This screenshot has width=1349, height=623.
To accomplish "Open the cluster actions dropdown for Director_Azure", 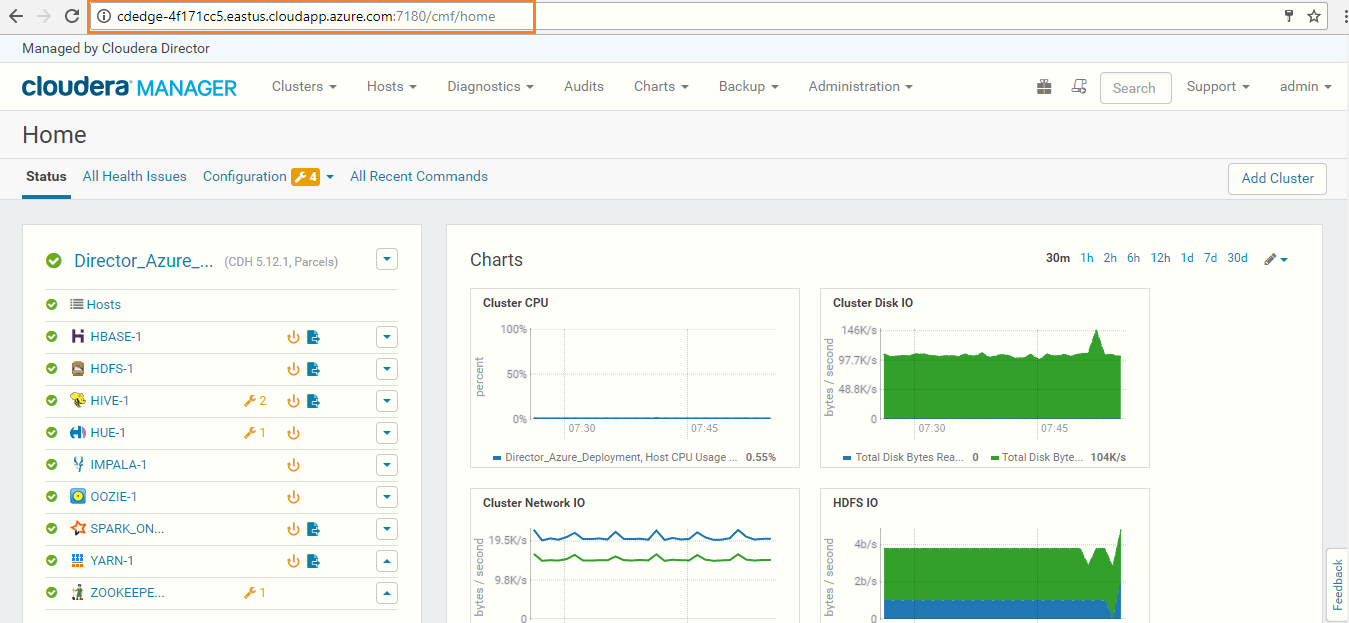I will tap(387, 260).
